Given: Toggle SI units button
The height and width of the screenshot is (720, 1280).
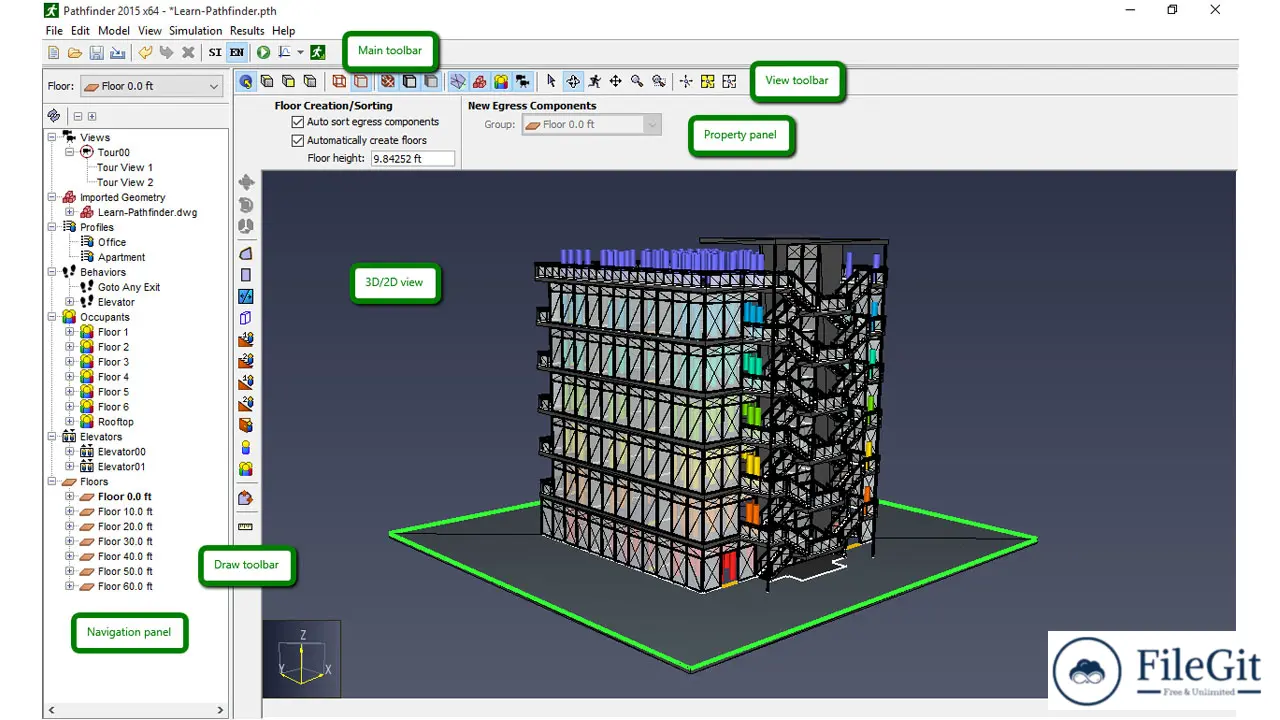Looking at the screenshot, I should pos(215,52).
